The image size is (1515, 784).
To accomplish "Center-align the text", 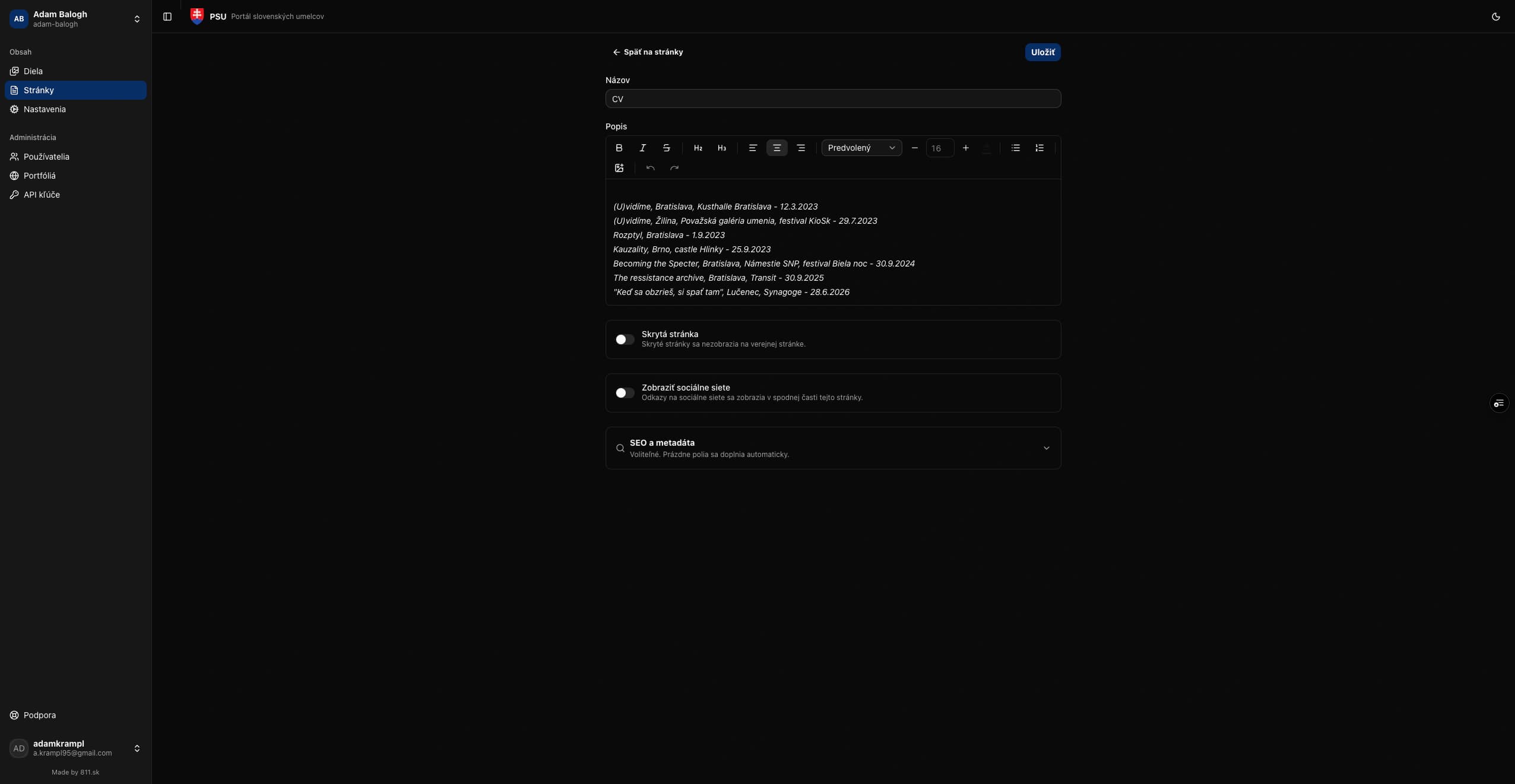I will pos(777,148).
